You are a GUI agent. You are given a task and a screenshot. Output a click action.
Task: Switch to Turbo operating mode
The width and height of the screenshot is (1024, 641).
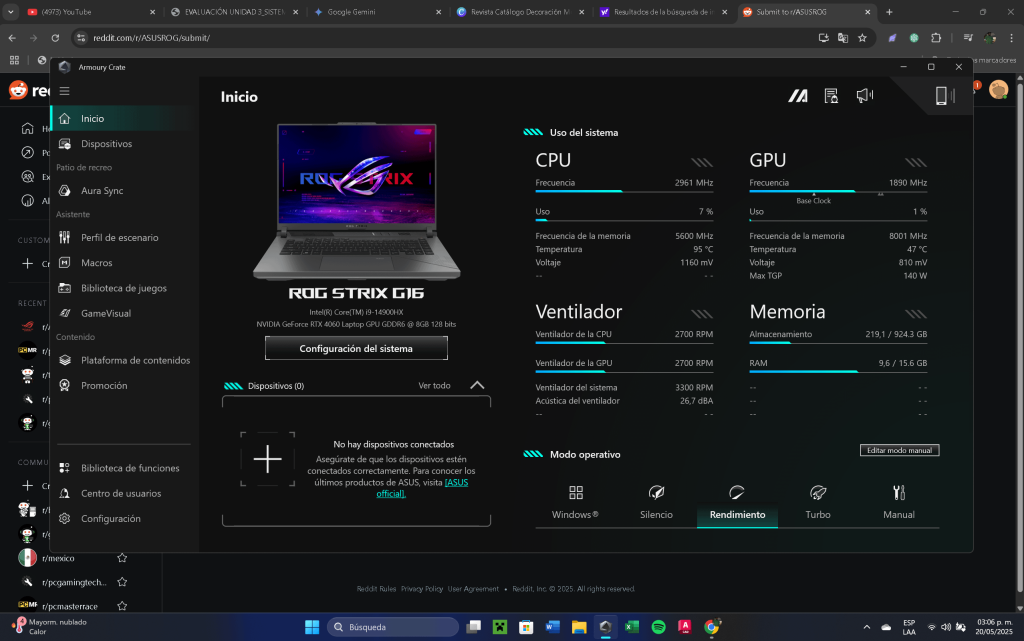click(818, 503)
